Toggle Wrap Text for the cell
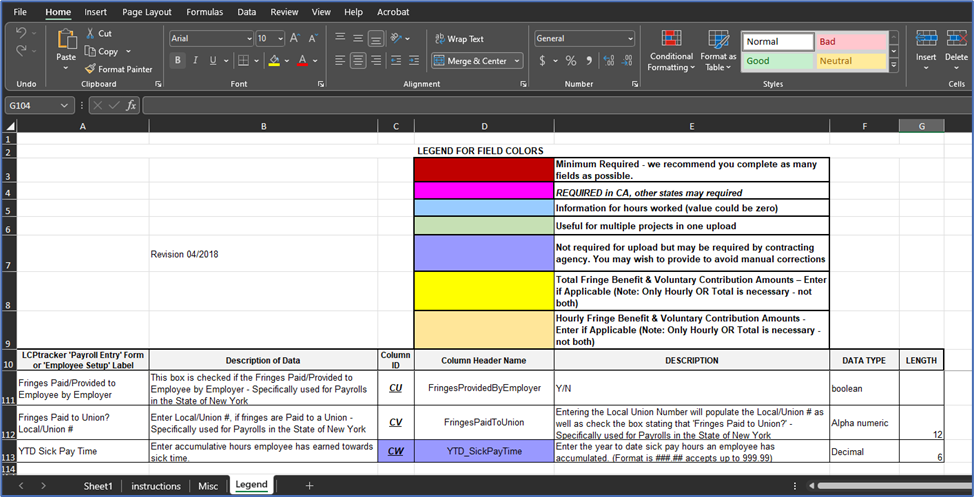974x497 pixels. click(x=458, y=39)
